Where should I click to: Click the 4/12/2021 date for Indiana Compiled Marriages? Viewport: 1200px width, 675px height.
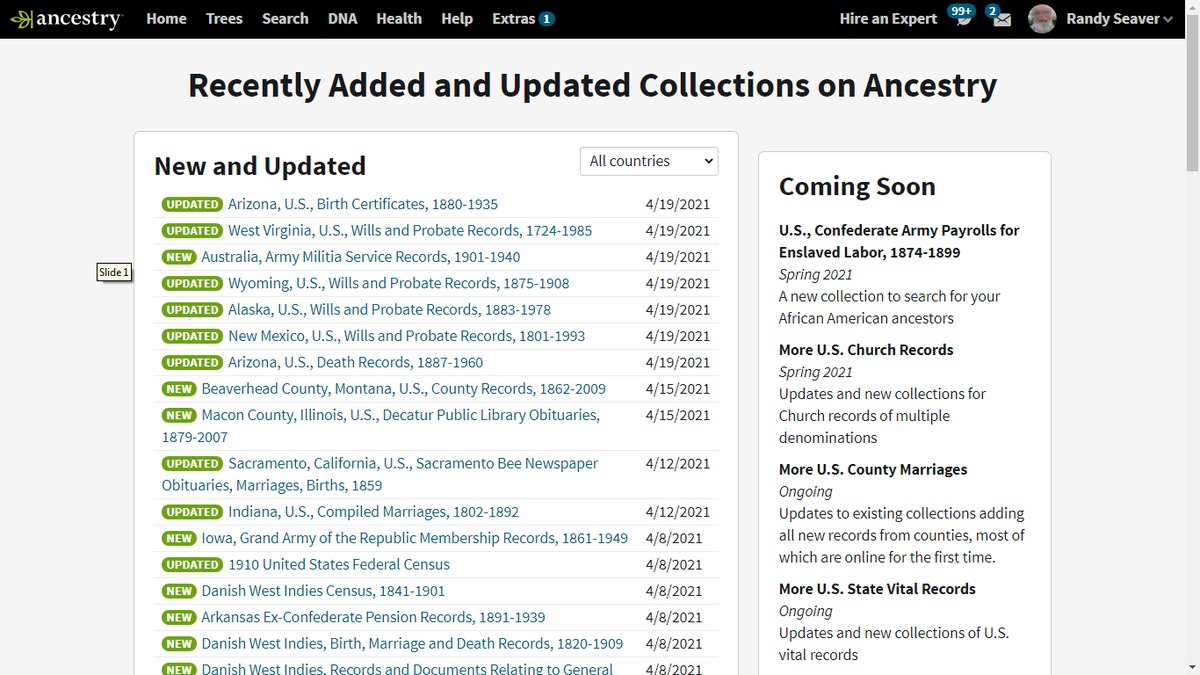(678, 512)
